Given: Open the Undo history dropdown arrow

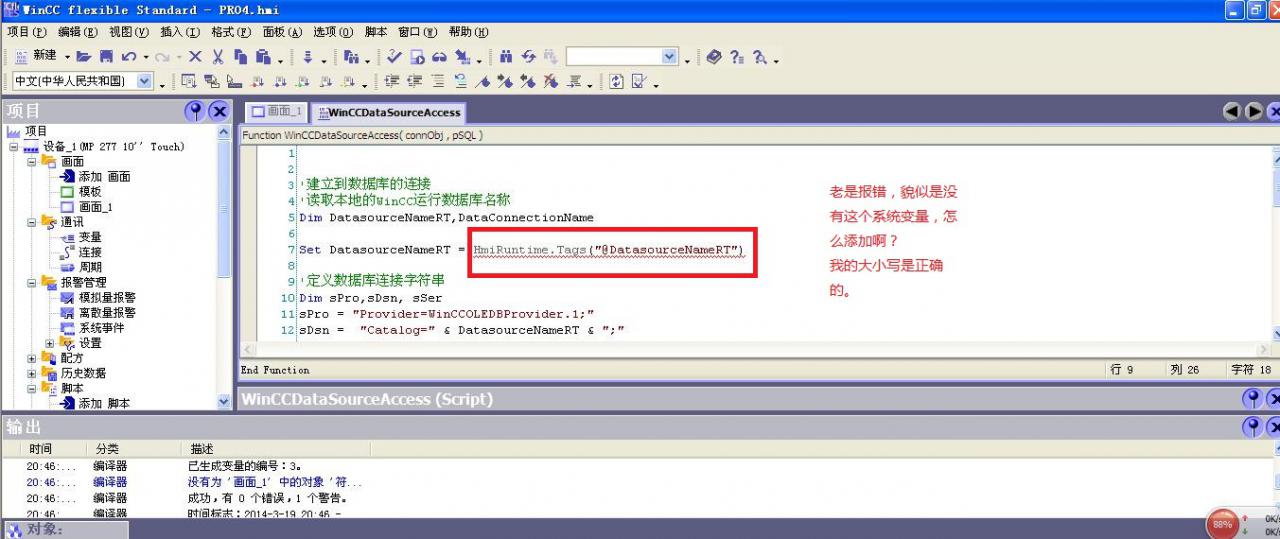Looking at the screenshot, I should click(x=146, y=57).
